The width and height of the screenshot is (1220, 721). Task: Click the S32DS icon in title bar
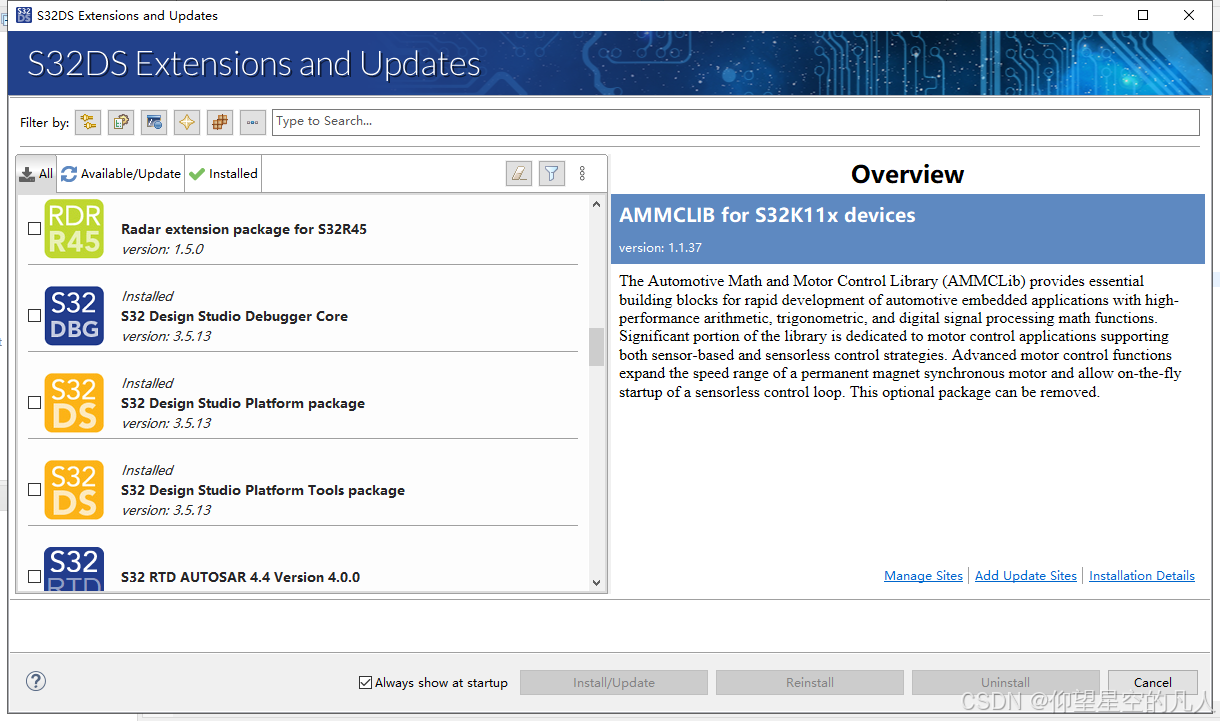tap(22, 15)
